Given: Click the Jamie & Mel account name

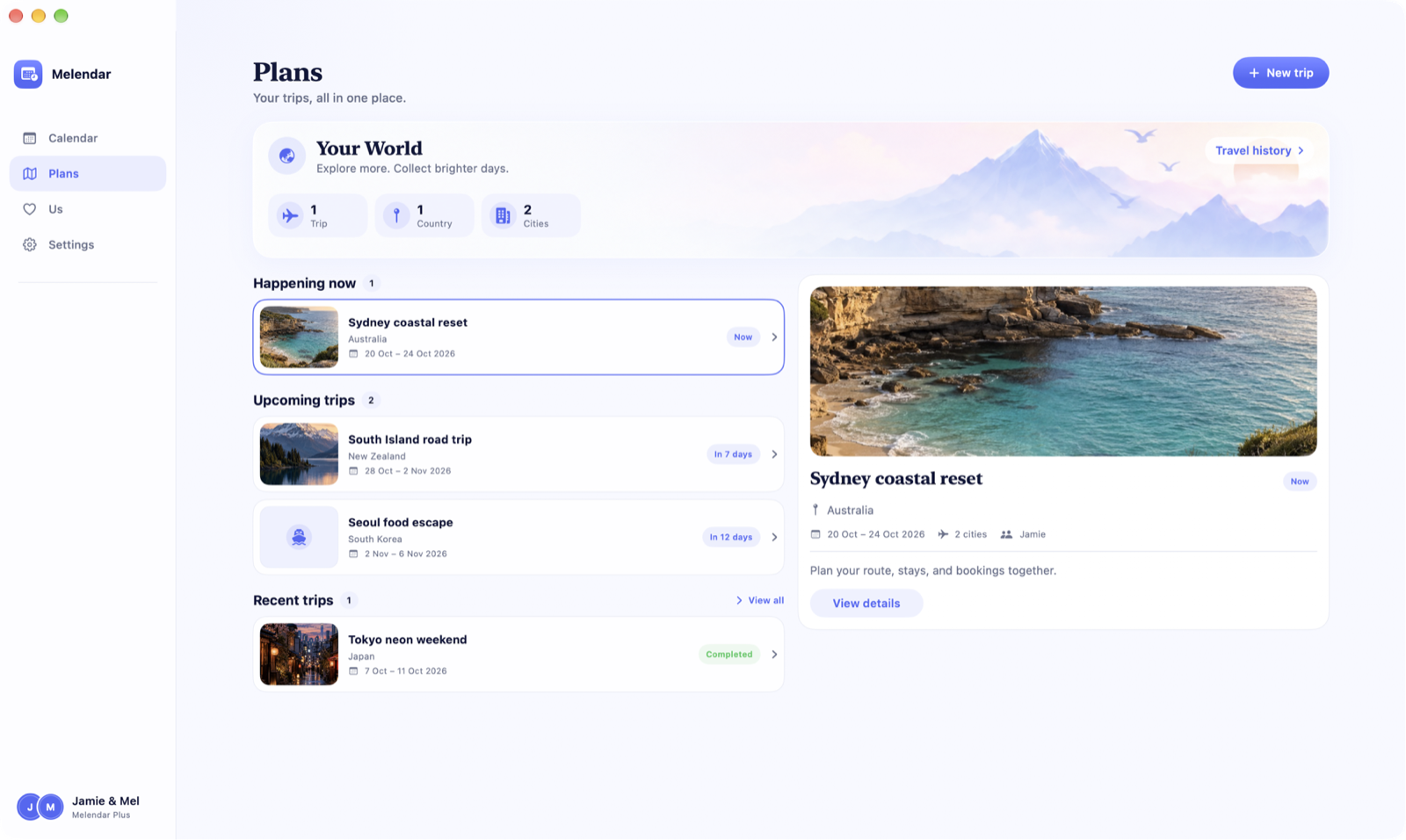Looking at the screenshot, I should pyautogui.click(x=105, y=801).
